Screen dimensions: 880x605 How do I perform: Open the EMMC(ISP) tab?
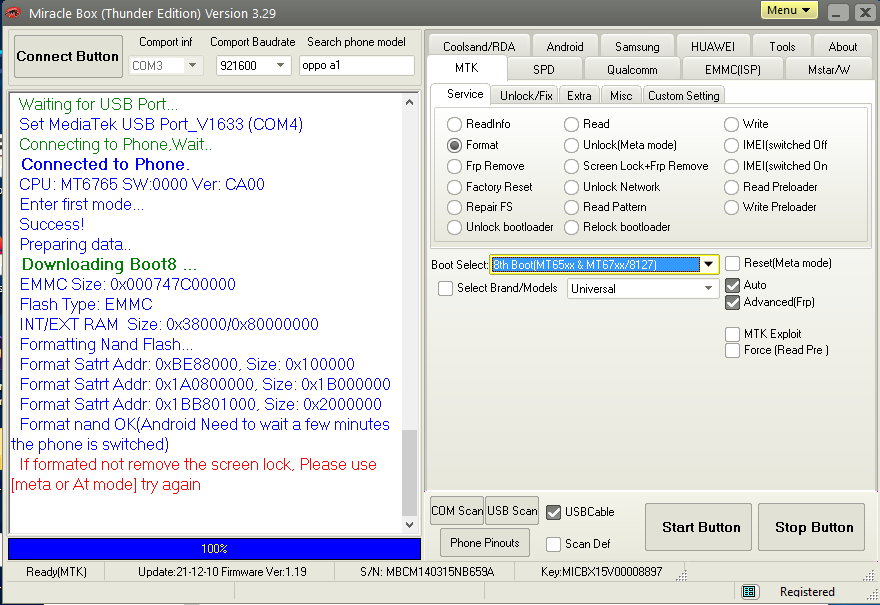click(x=732, y=70)
